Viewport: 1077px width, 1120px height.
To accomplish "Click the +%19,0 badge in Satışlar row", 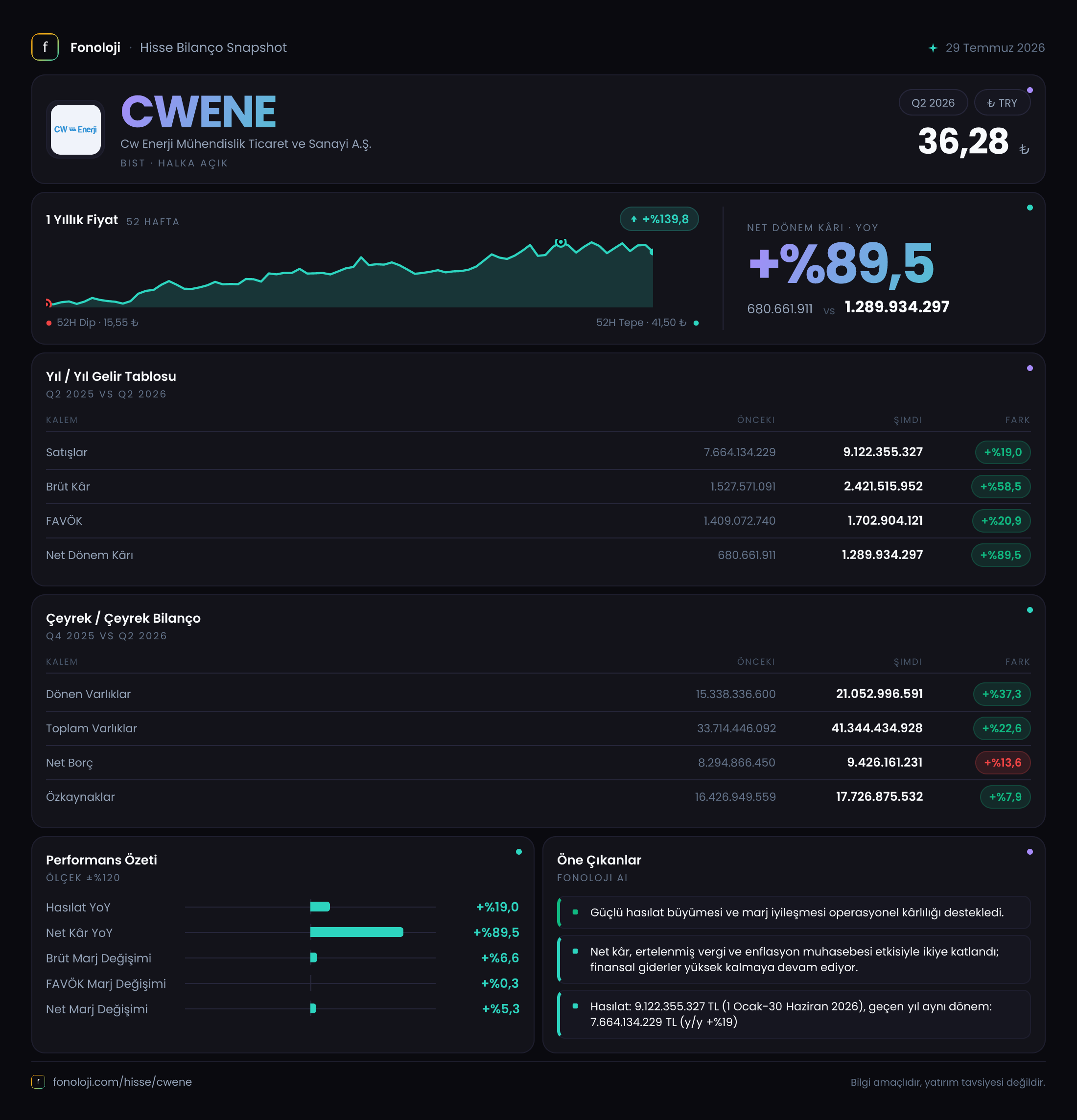I will [x=1003, y=452].
